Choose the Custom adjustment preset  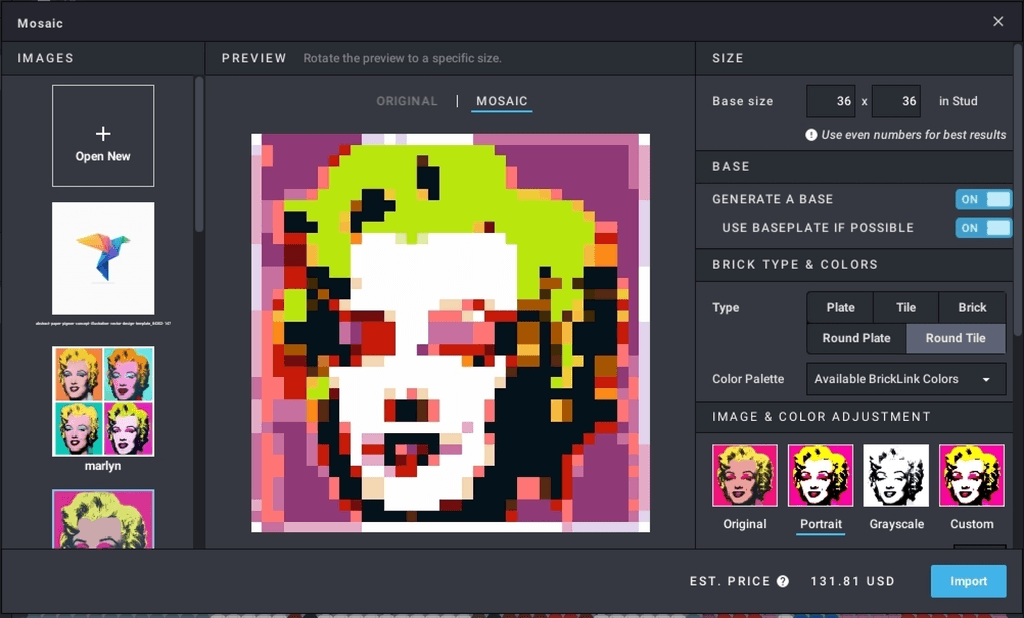971,476
